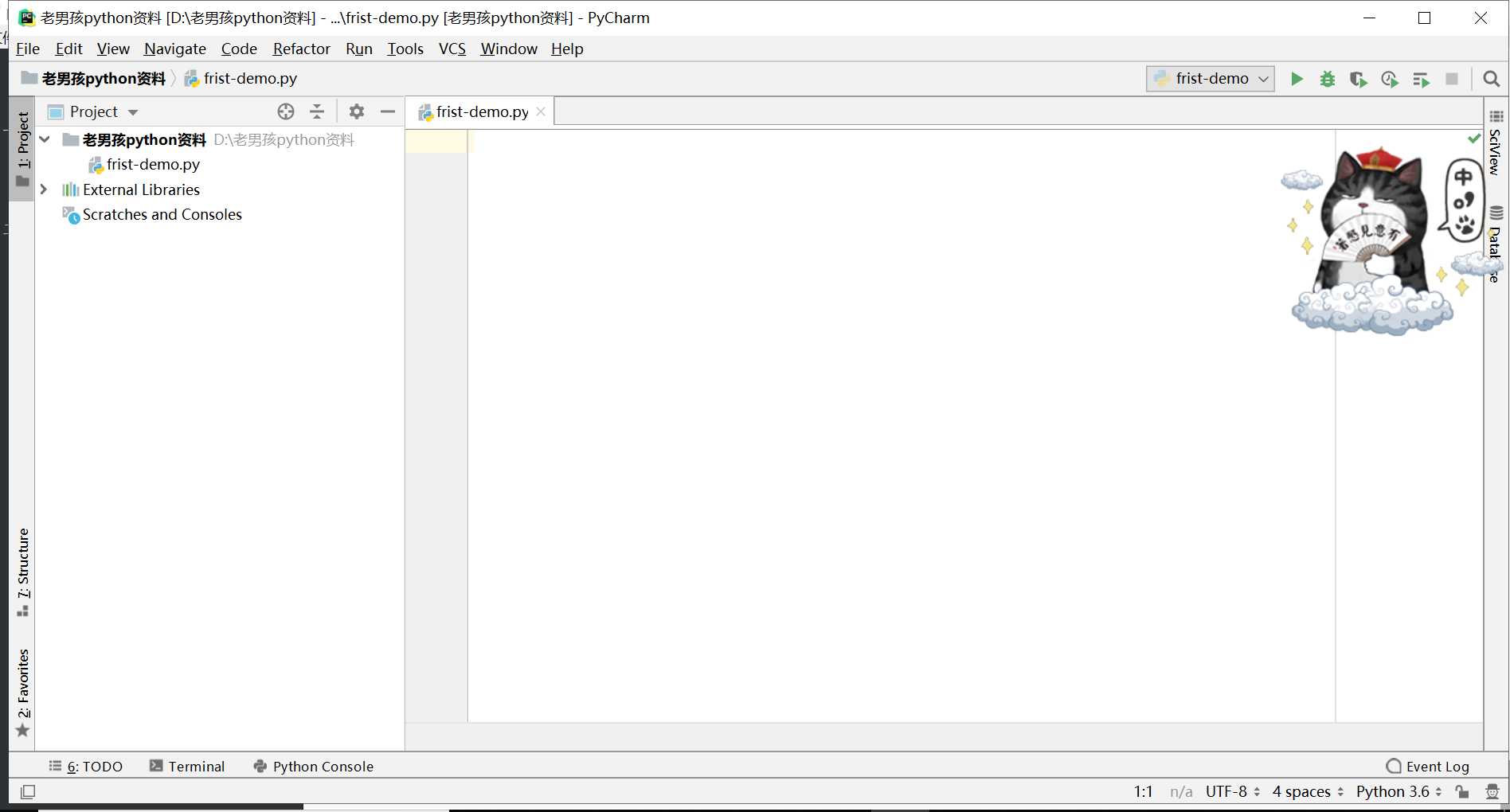Click the 1:1 cursor position indicator
The image size is (1510, 812).
point(1143,791)
